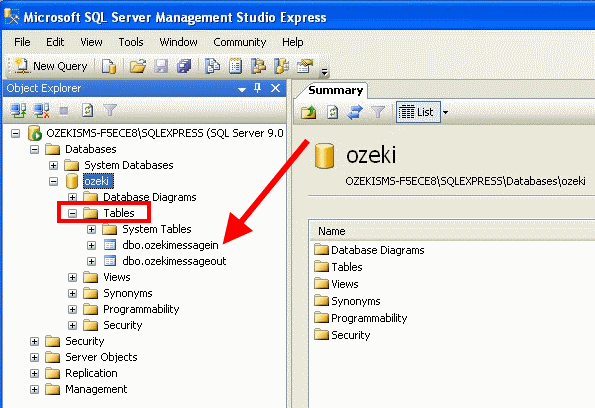This screenshot has height=408, width=595.
Task: Open the List view dropdown arrow
Action: [x=445, y=112]
